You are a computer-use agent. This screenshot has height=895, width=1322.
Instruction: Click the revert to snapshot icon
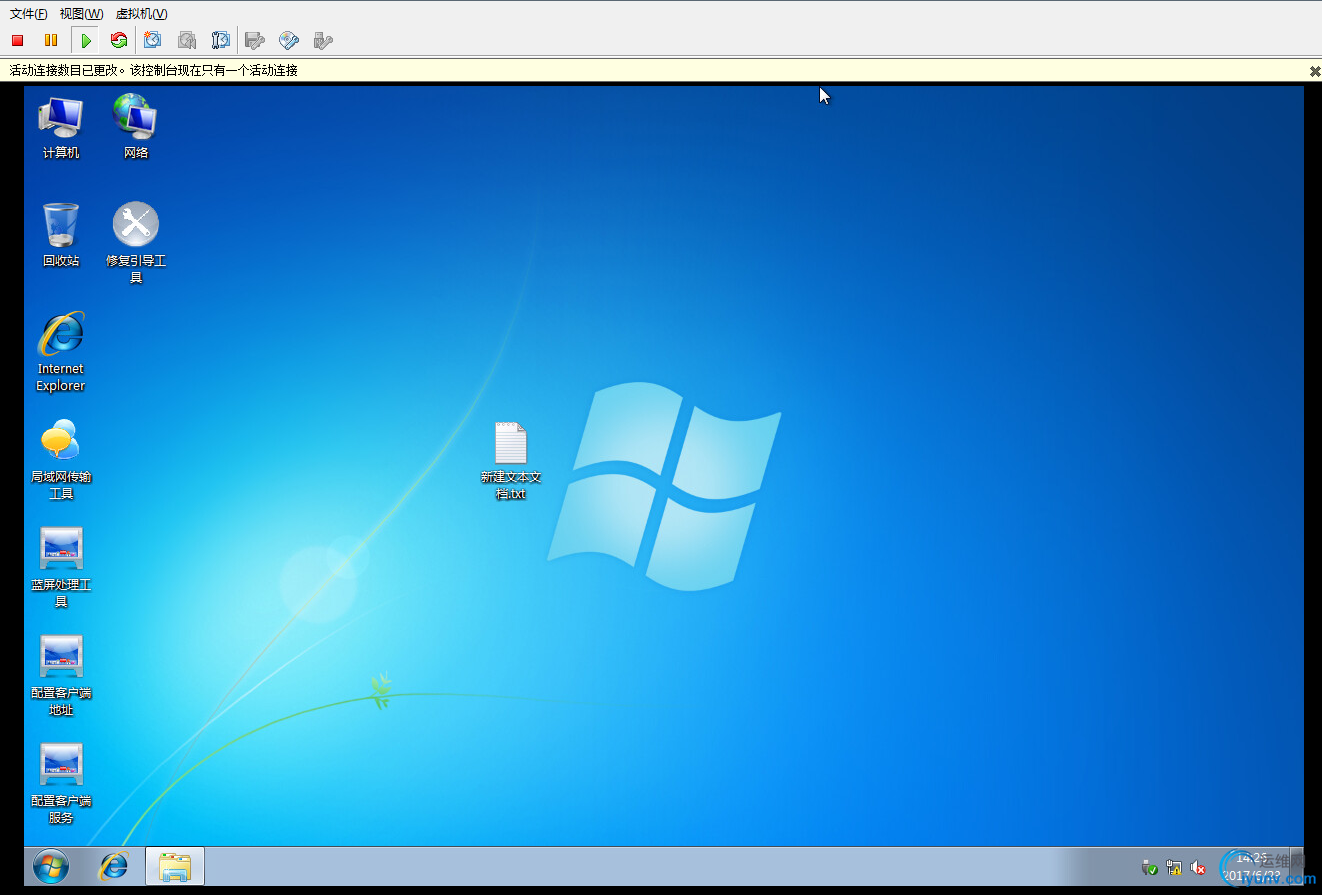pos(187,40)
